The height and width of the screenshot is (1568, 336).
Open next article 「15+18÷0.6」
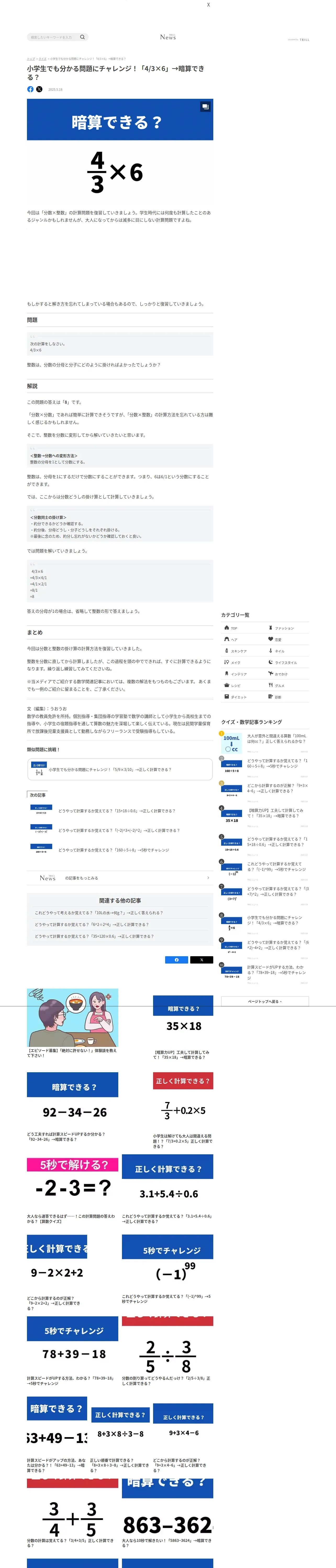pos(120,811)
